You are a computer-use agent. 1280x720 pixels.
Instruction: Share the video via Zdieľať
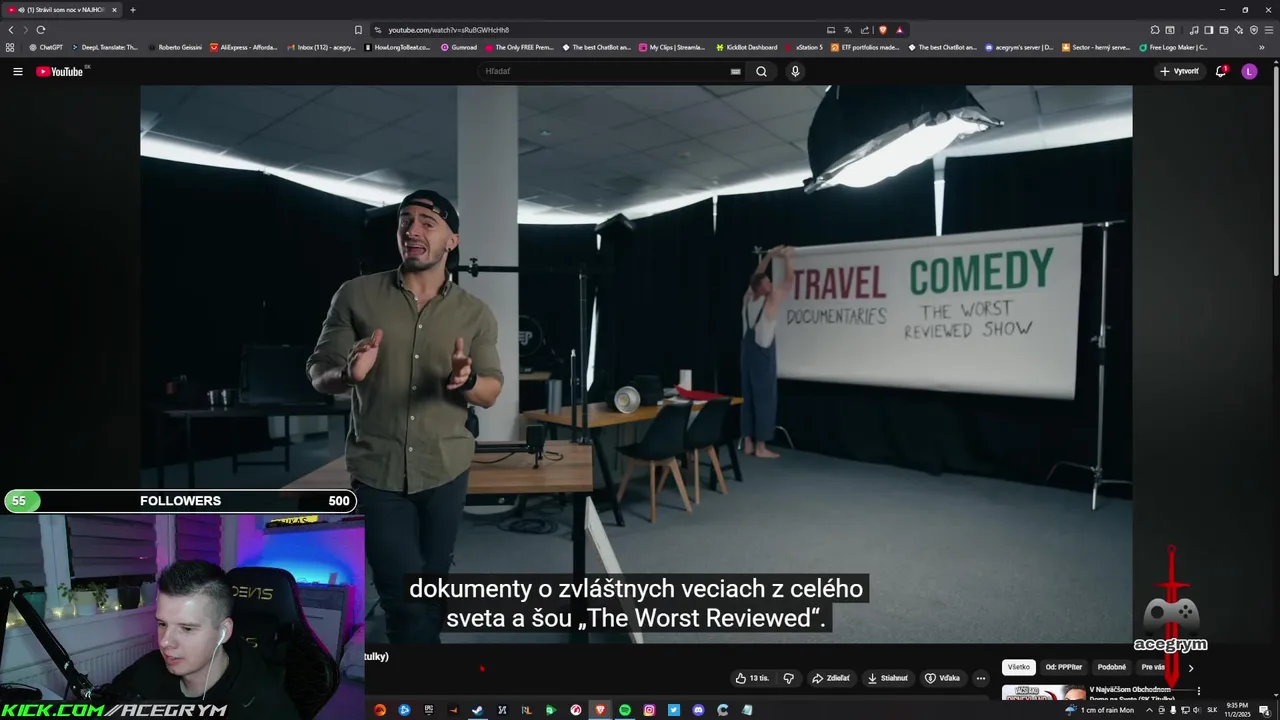click(831, 678)
